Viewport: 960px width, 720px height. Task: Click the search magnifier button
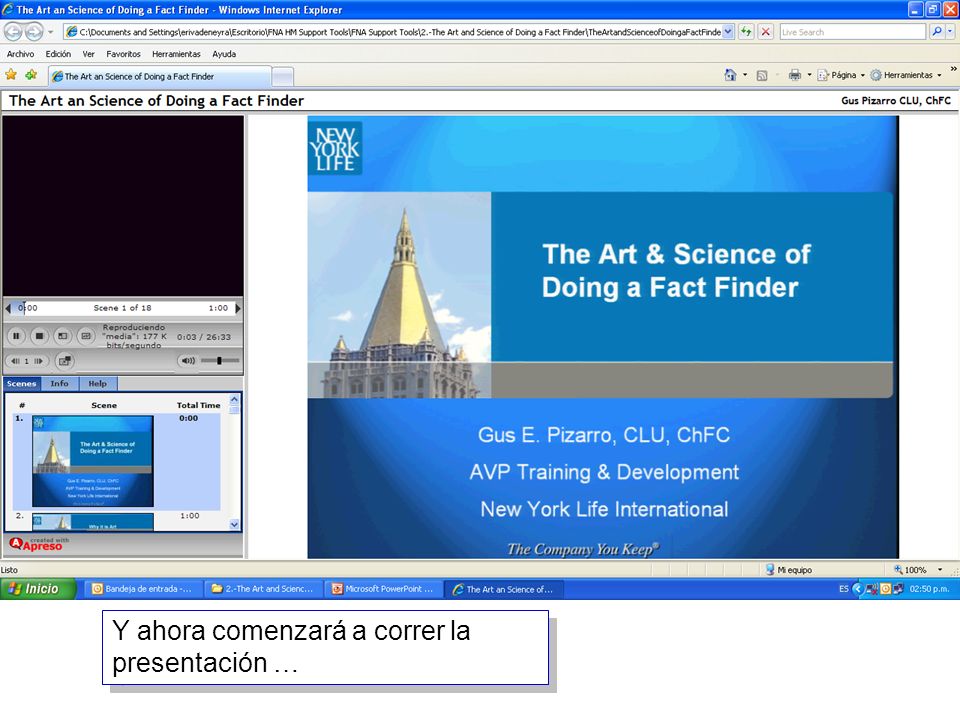[936, 32]
